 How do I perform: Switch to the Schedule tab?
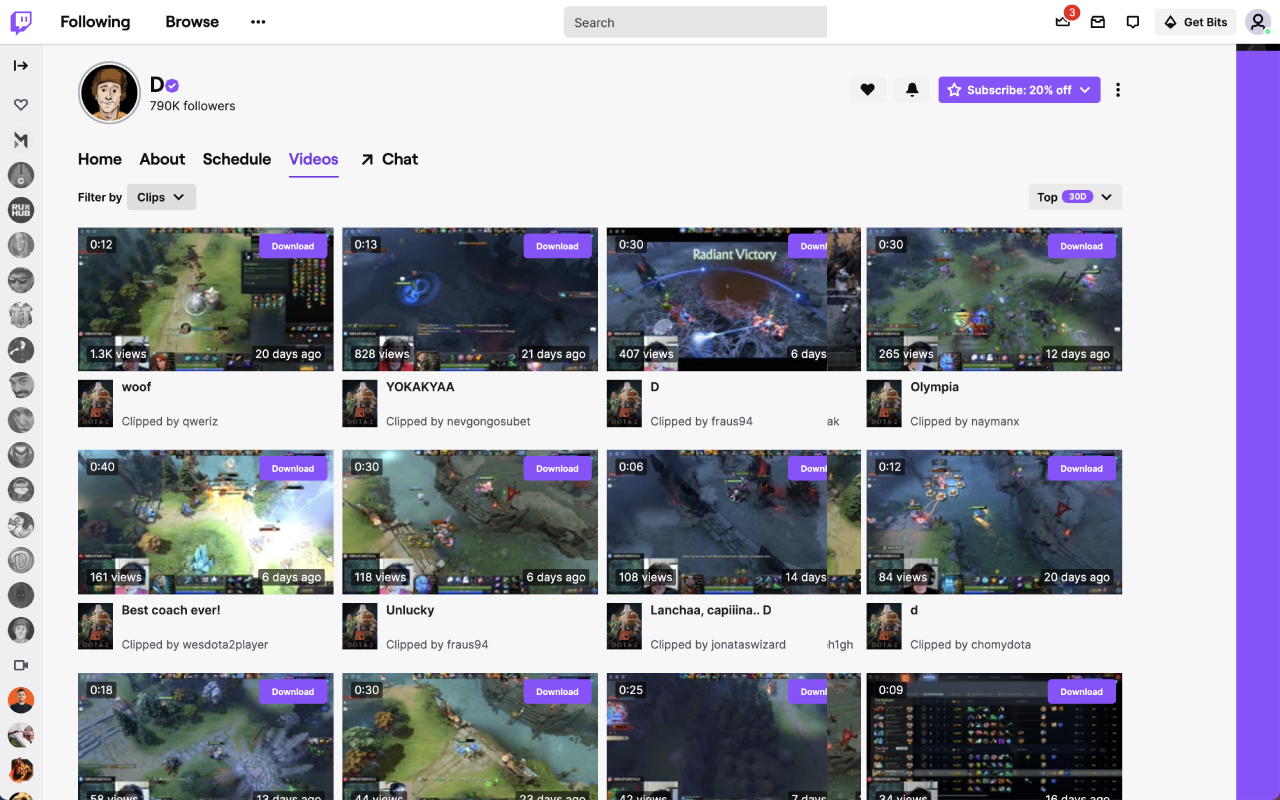coord(236,159)
